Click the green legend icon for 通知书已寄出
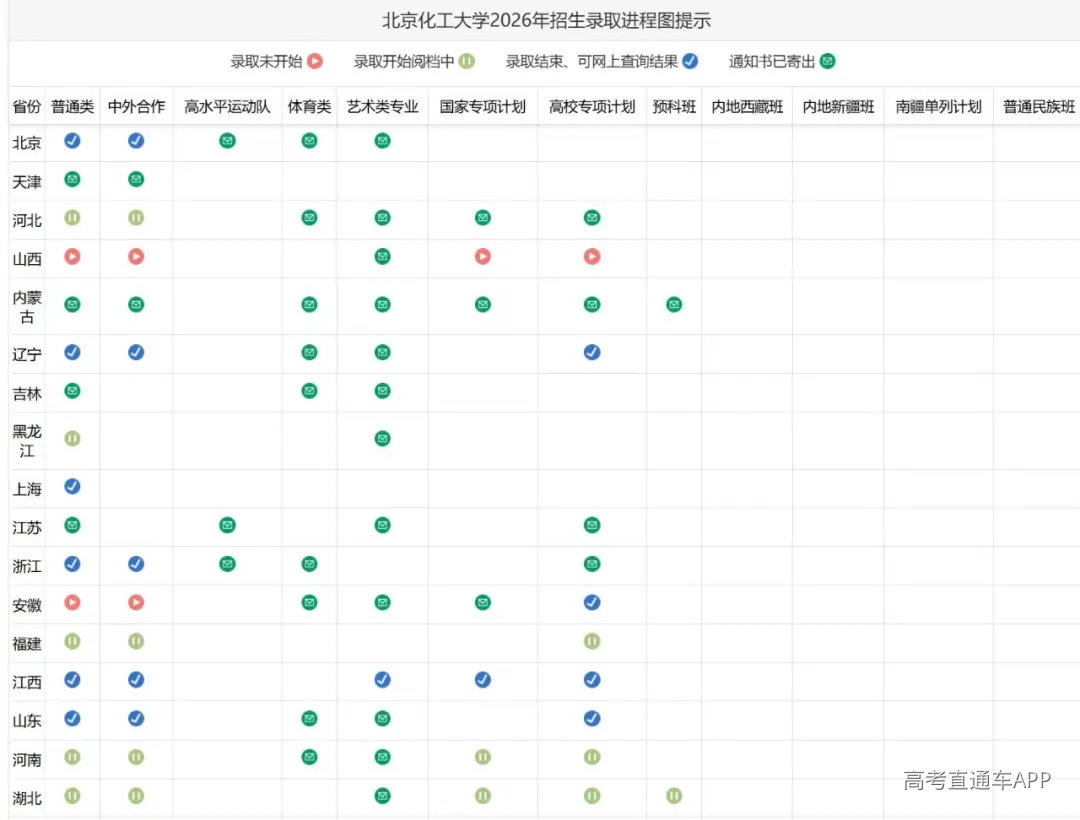 (828, 61)
